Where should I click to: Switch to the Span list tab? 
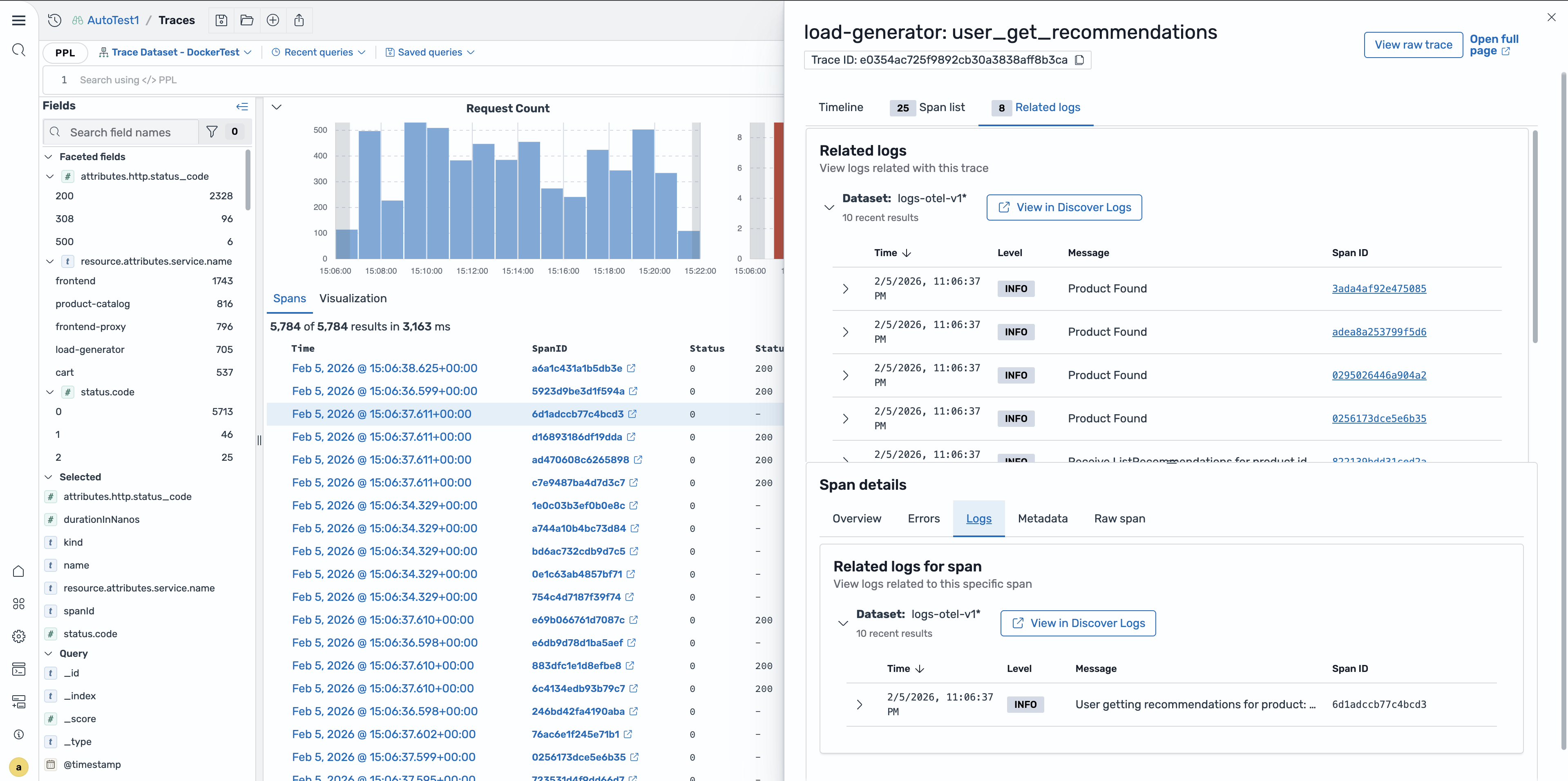click(928, 108)
